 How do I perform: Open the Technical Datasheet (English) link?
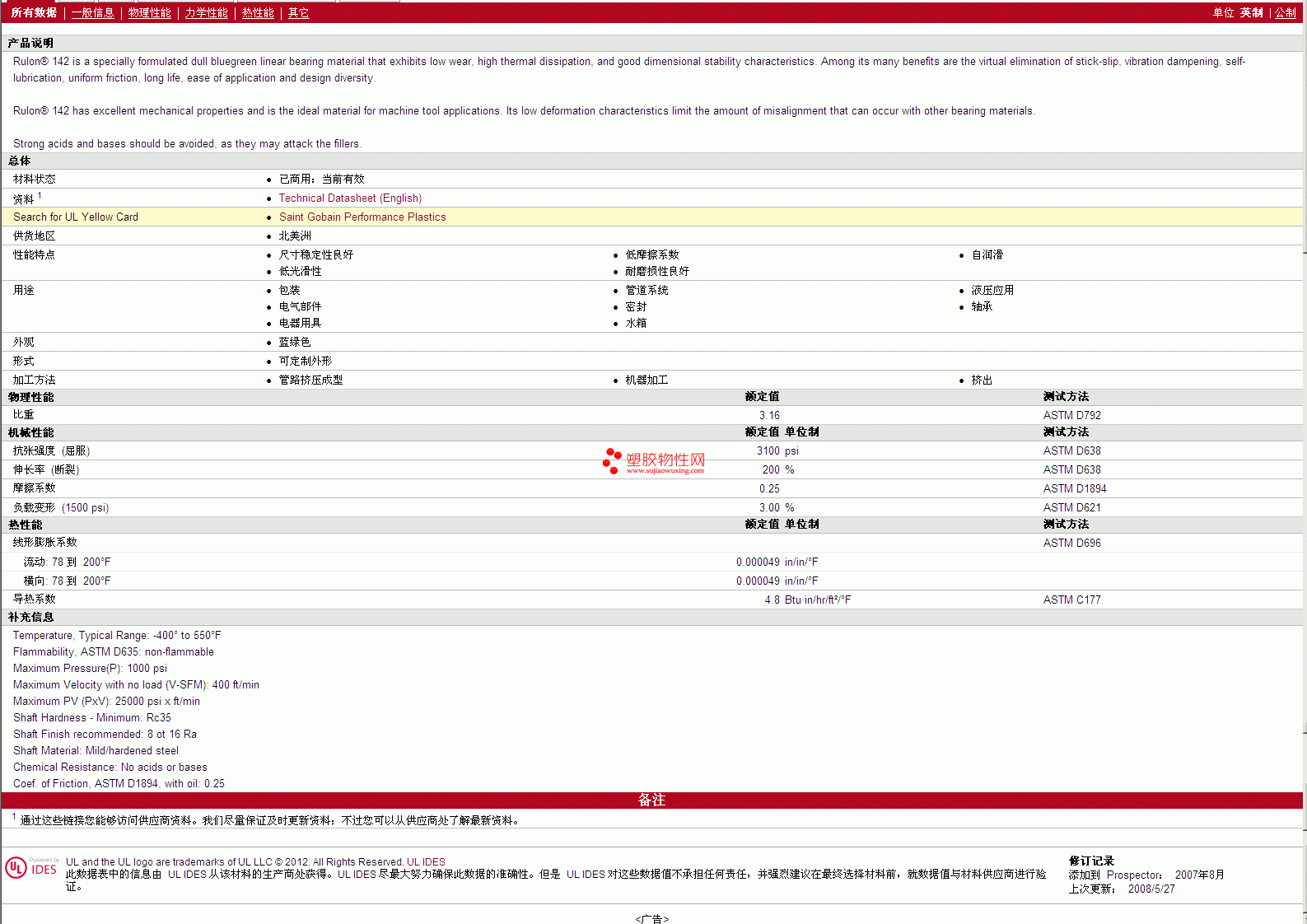tap(350, 198)
